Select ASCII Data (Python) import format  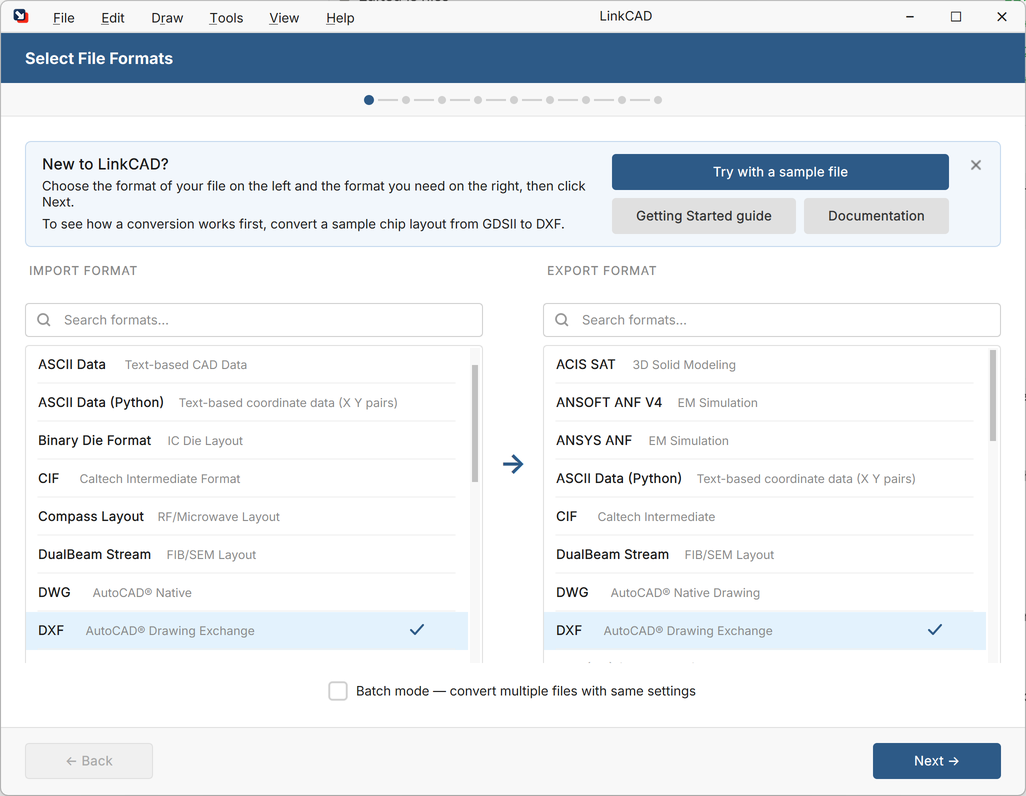tap(247, 403)
